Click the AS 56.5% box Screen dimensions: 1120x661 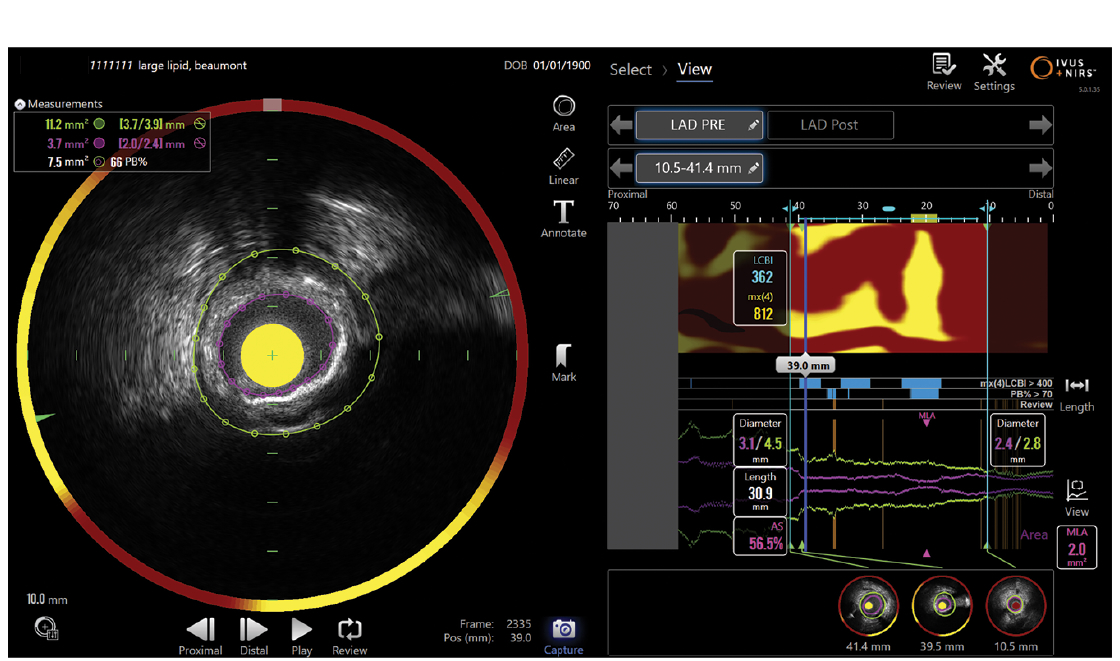[761, 536]
